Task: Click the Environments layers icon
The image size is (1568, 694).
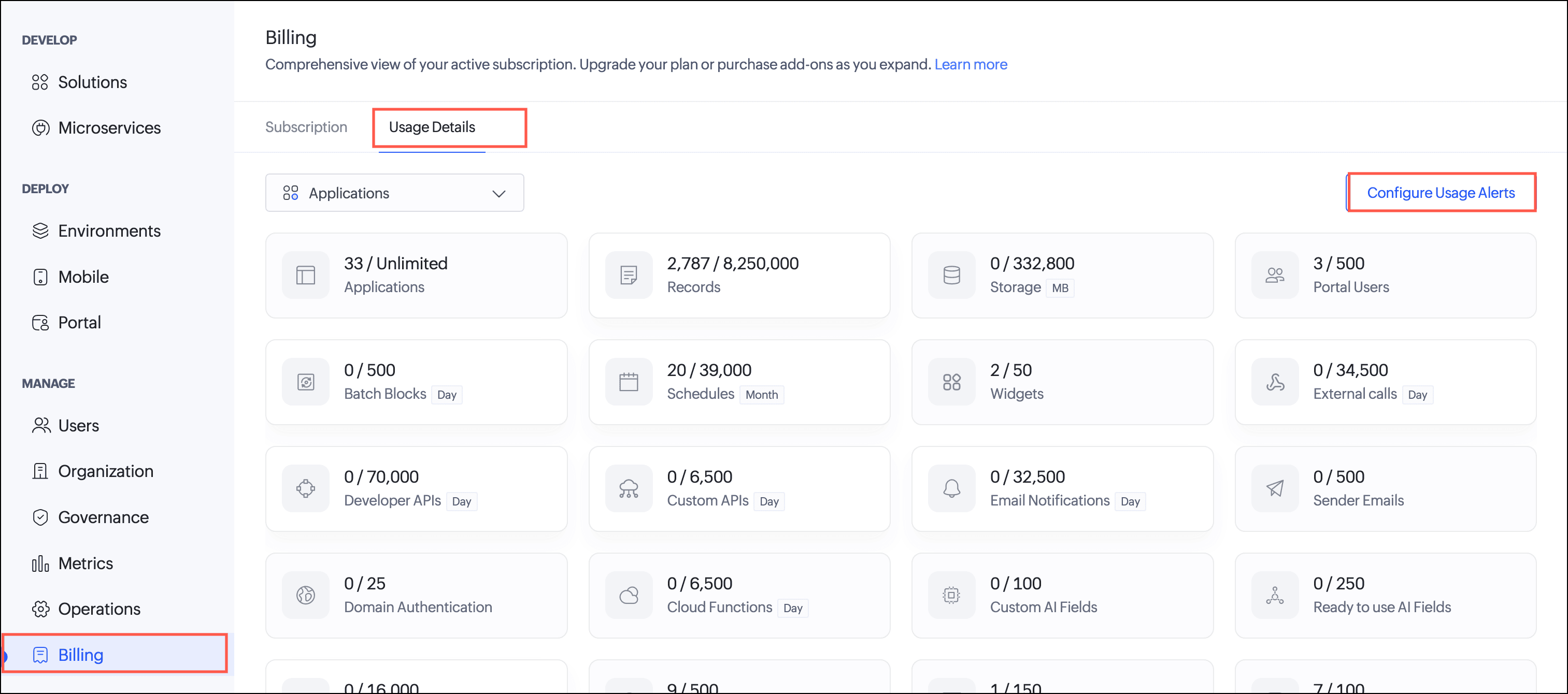Action: 40,231
